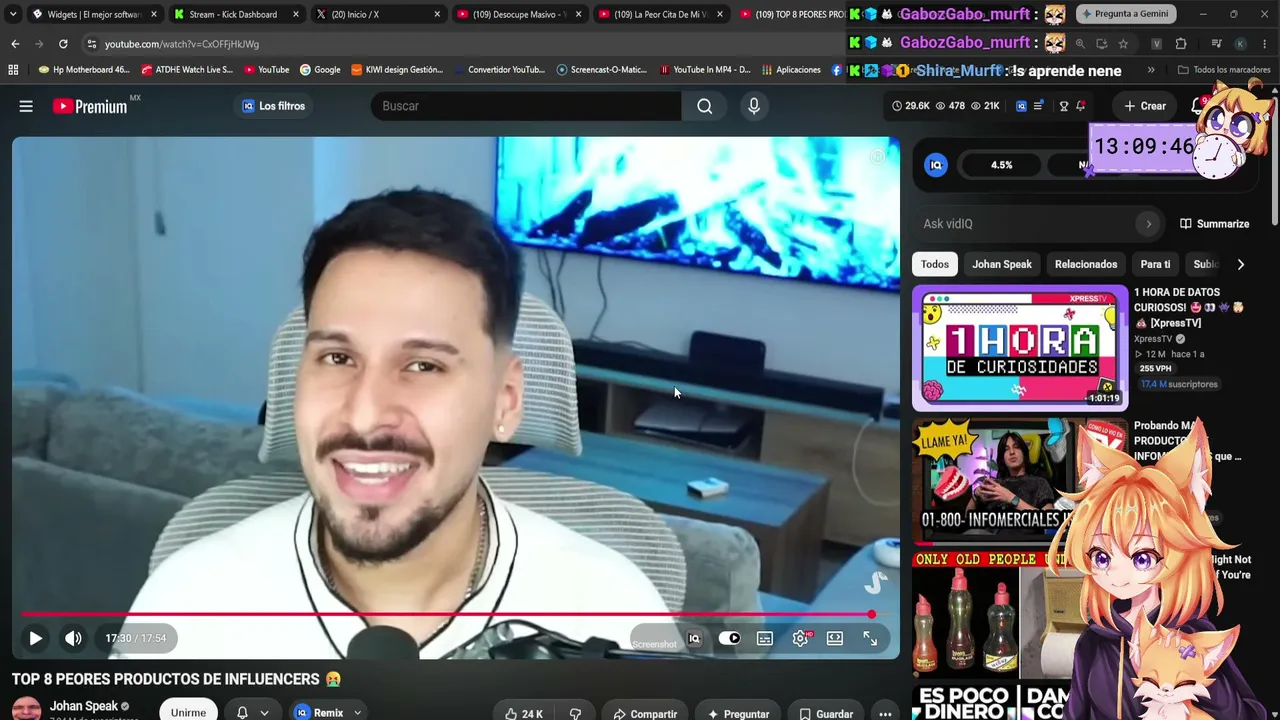Image resolution: width=1280 pixels, height=720 pixels.
Task: Click the progress bar scrubber handle
Action: pyautogui.click(x=872, y=615)
